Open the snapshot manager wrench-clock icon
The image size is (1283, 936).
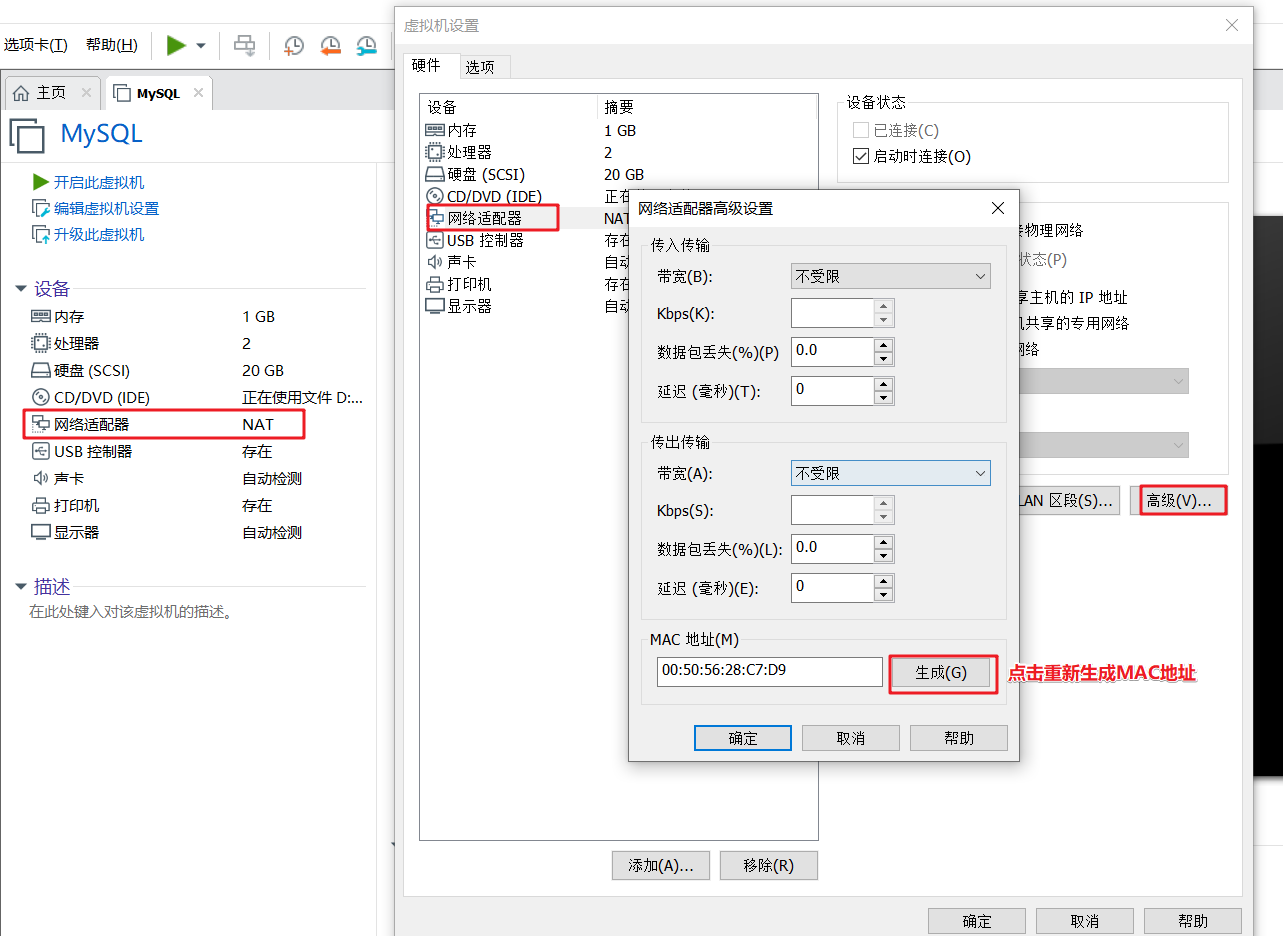pos(367,45)
